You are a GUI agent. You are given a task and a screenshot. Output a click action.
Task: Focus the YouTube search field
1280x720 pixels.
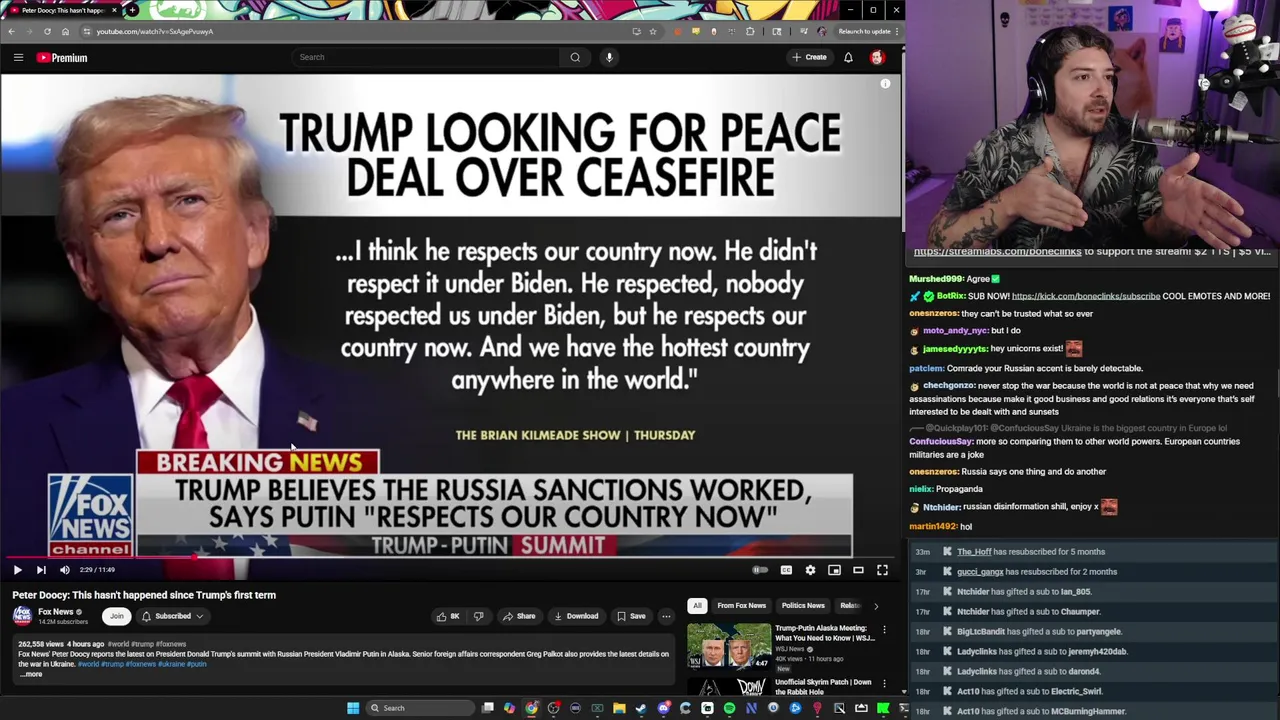pos(425,57)
